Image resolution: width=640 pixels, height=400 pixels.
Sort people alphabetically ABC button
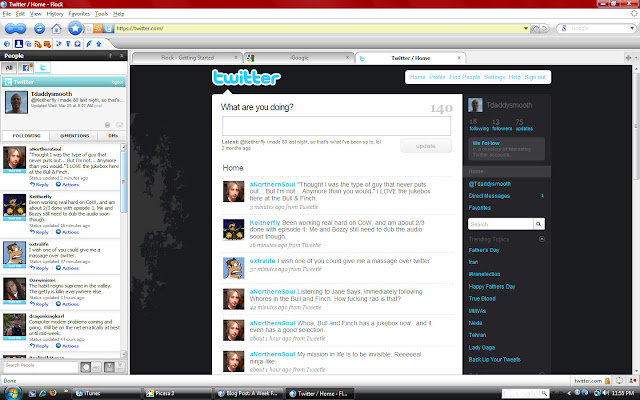(96, 367)
